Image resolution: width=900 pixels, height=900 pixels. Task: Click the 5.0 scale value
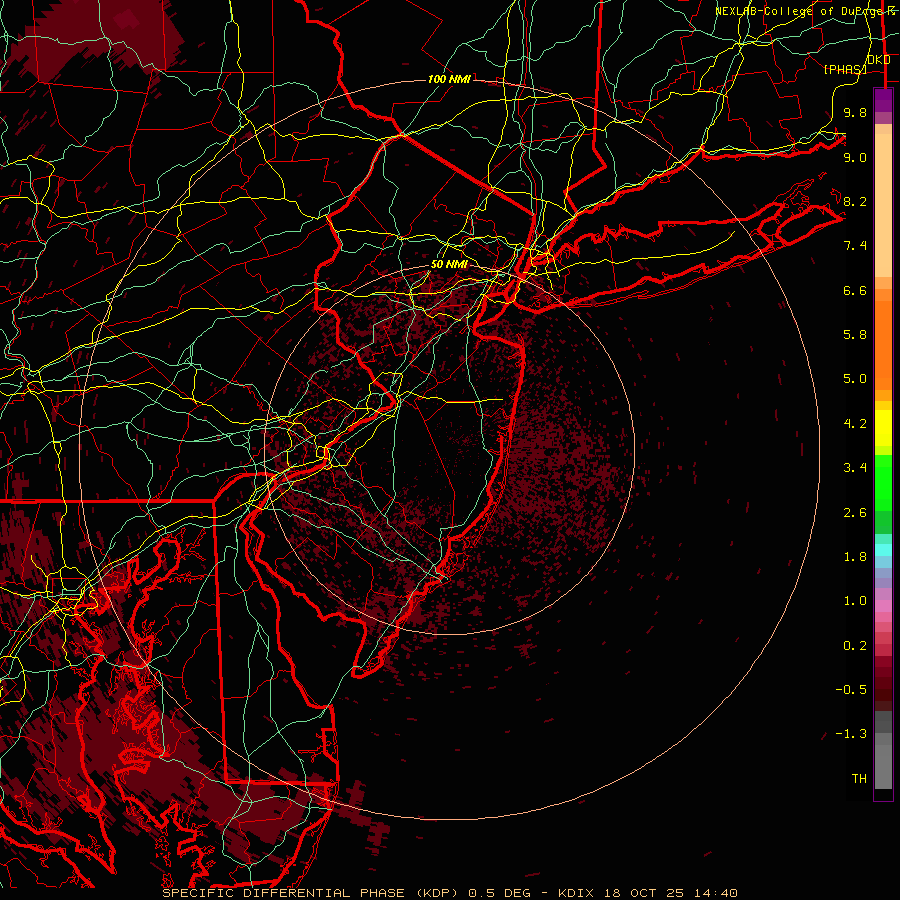(x=855, y=379)
